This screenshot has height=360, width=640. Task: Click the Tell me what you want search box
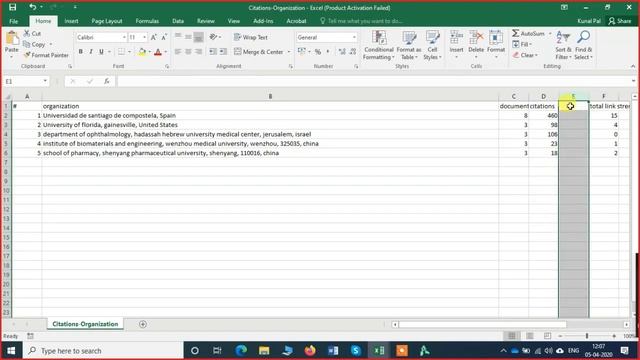coord(361,21)
